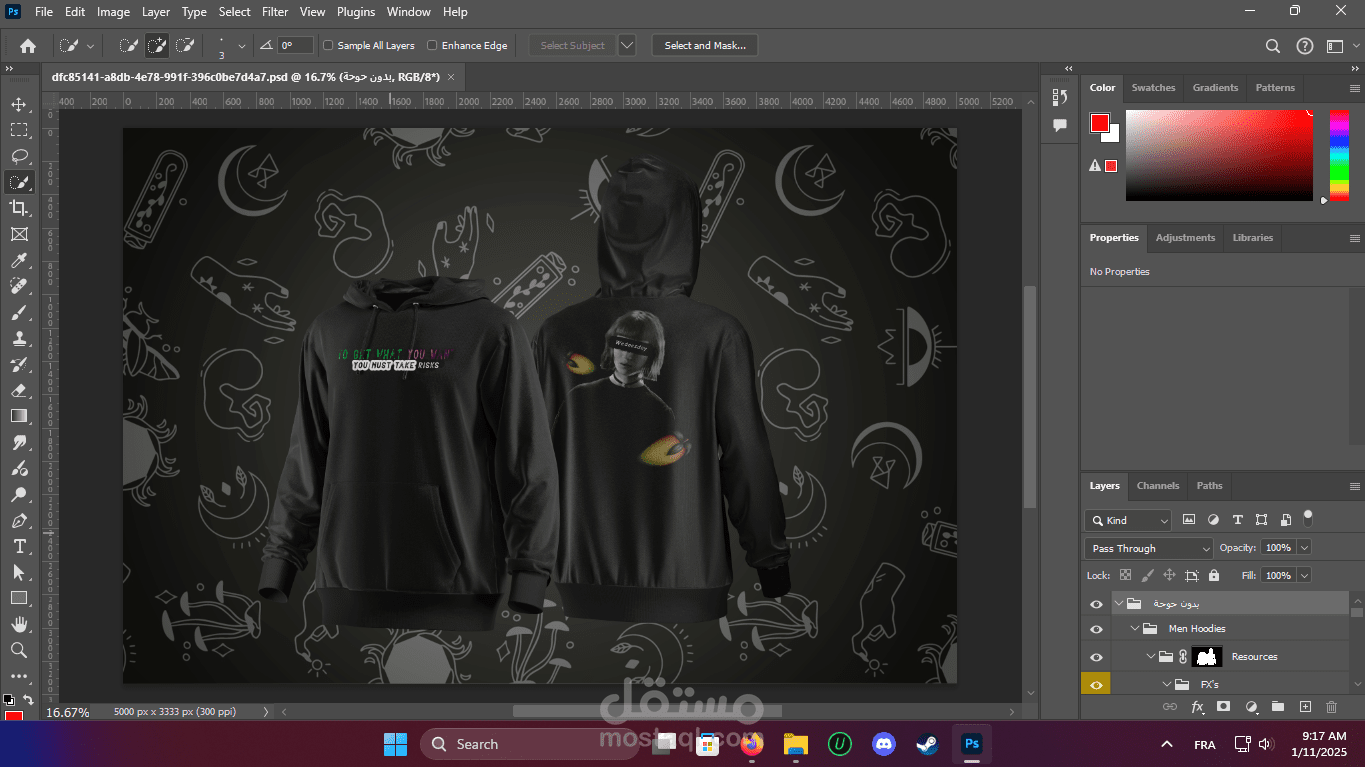Select the Gradient tool
The width and height of the screenshot is (1365, 767).
click(19, 416)
